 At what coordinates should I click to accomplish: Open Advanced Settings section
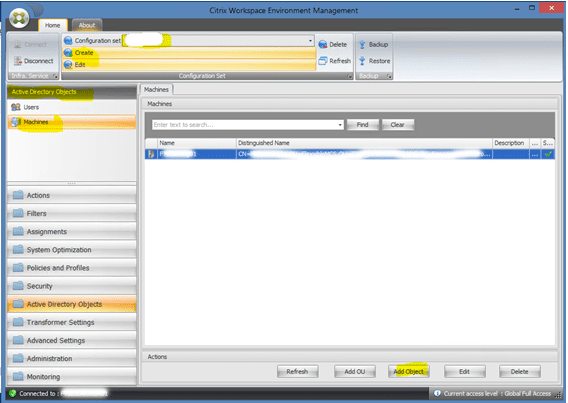(72, 340)
